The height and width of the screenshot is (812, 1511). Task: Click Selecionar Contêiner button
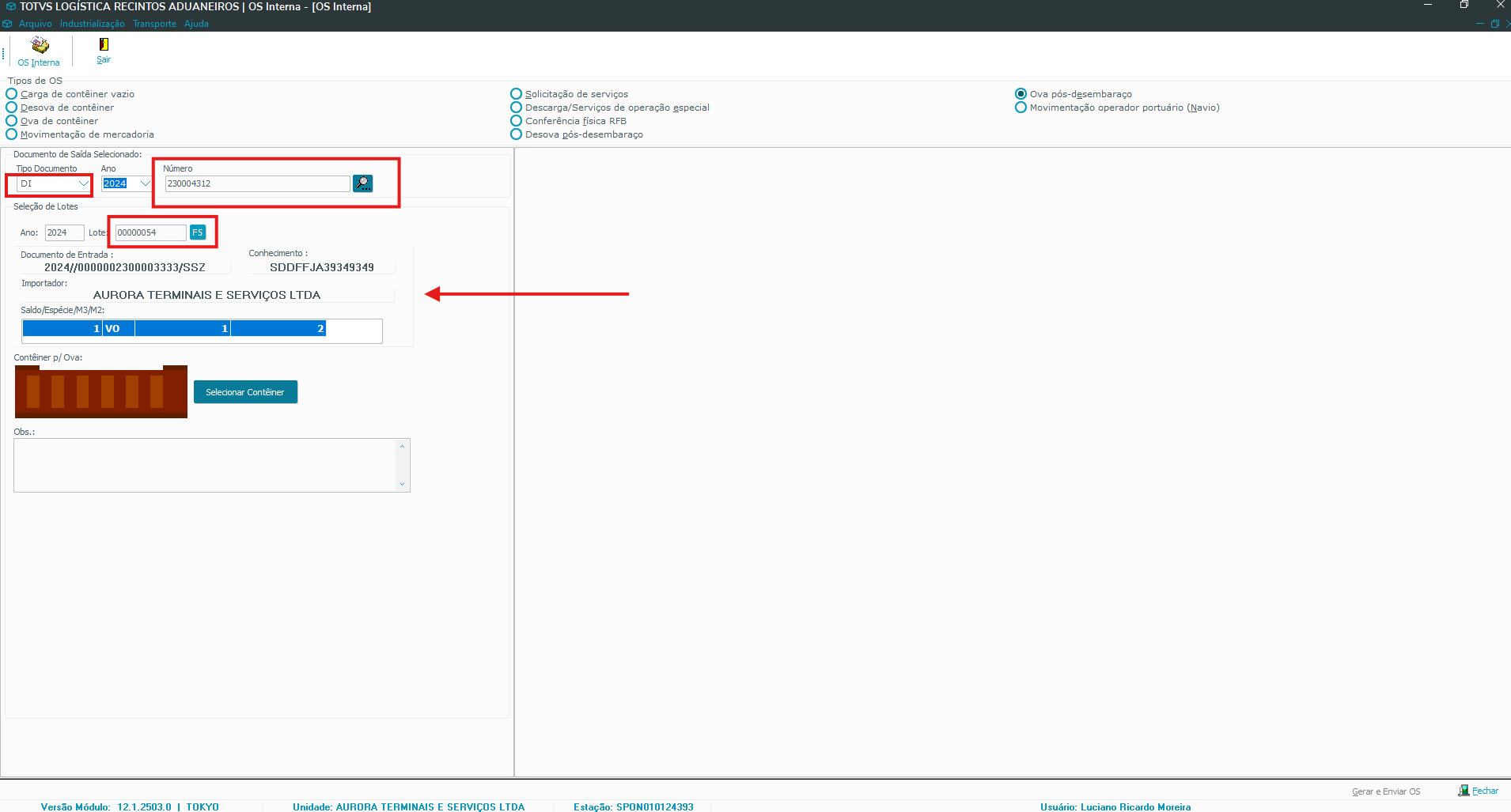coord(245,392)
